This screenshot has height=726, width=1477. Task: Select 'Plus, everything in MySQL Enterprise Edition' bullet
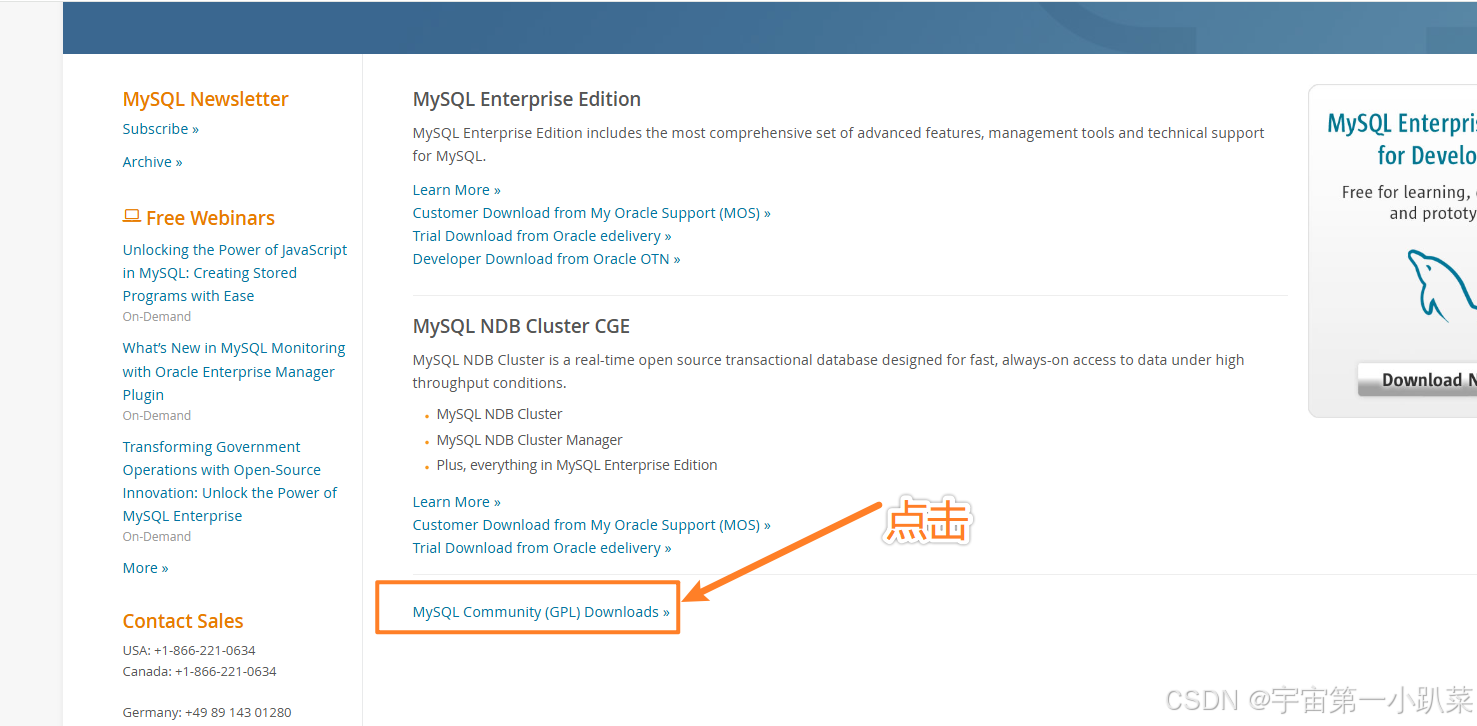pos(577,465)
